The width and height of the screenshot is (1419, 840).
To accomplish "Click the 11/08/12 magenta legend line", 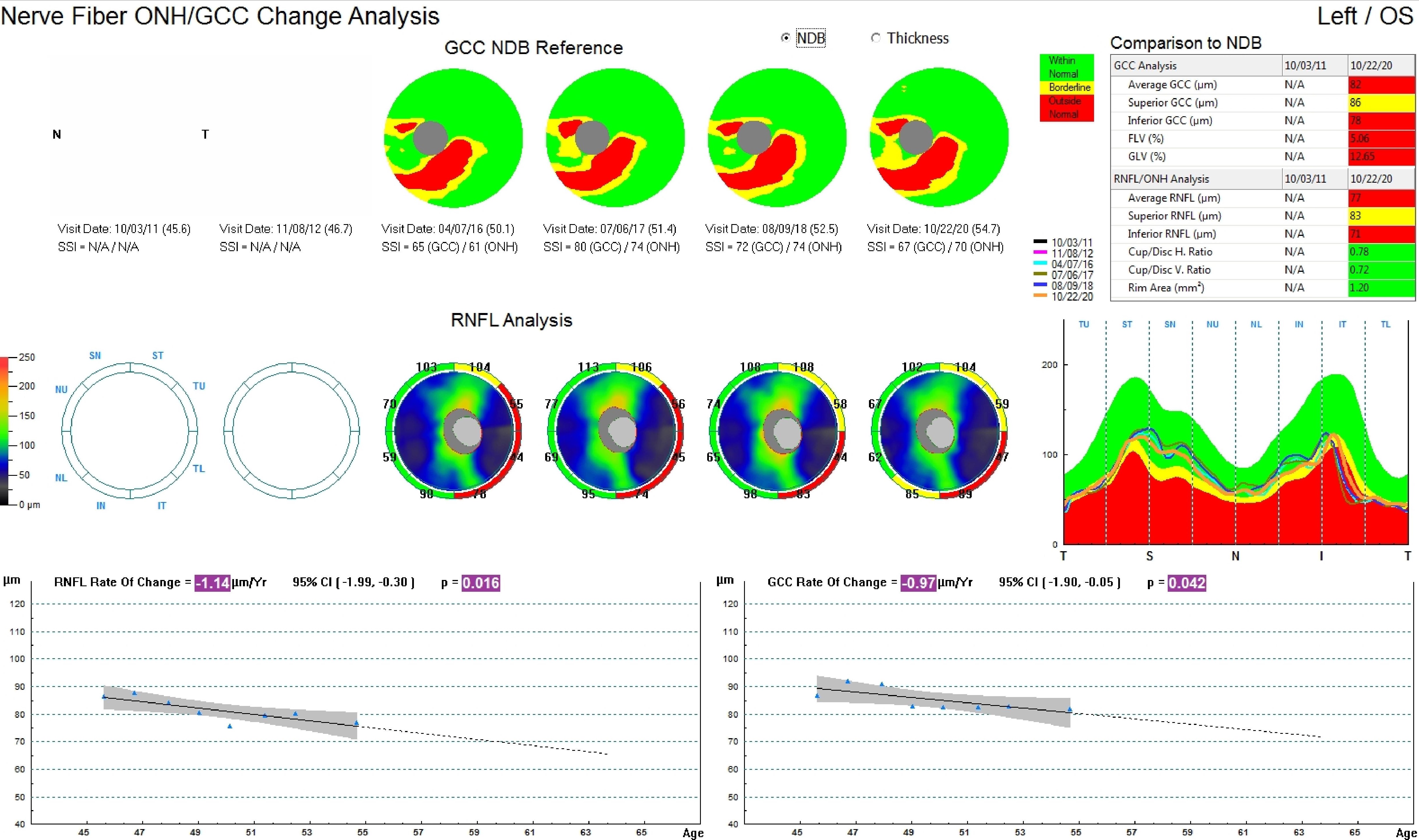I will pyautogui.click(x=1040, y=253).
